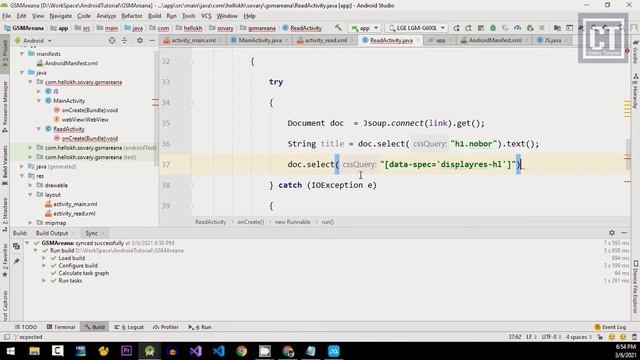Open Visual Studio Code from taskbar
The image size is (640, 360).
pos(218,351)
